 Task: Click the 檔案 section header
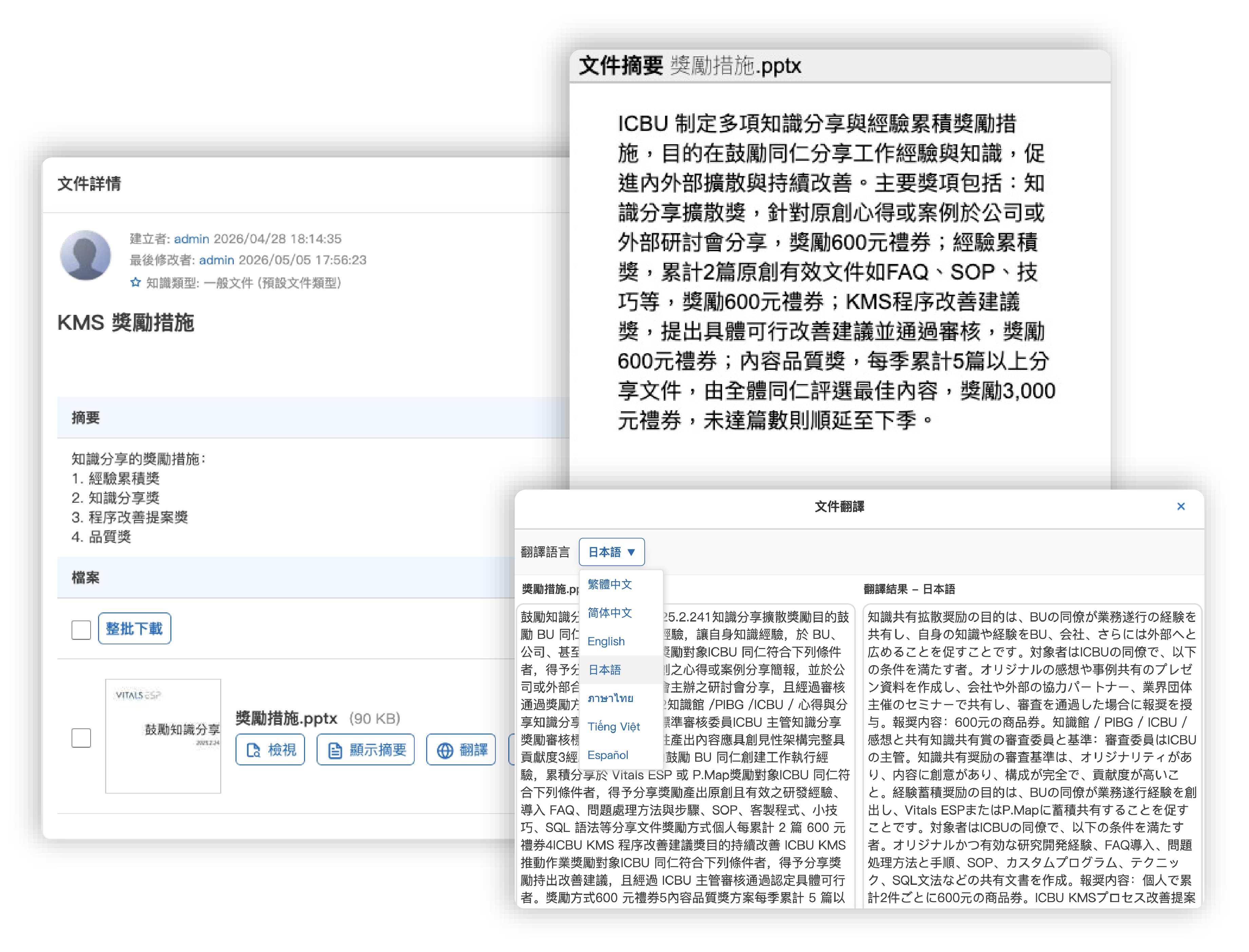tap(286, 577)
